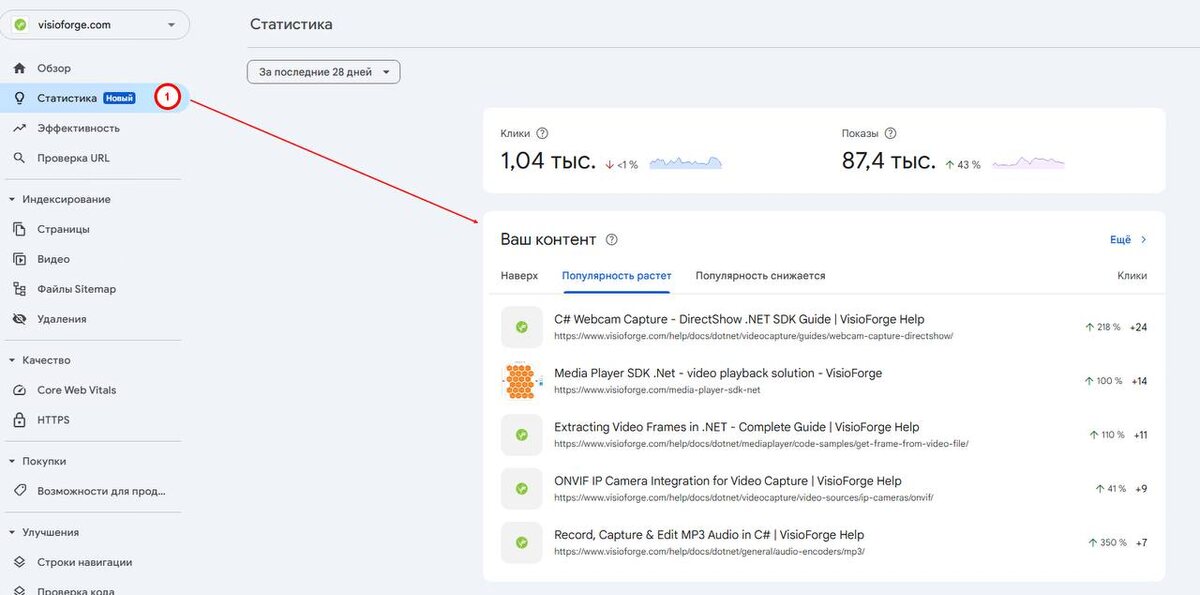
Task: Click the thumbnail of C# Webcam Capture row
Action: [x=521, y=327]
